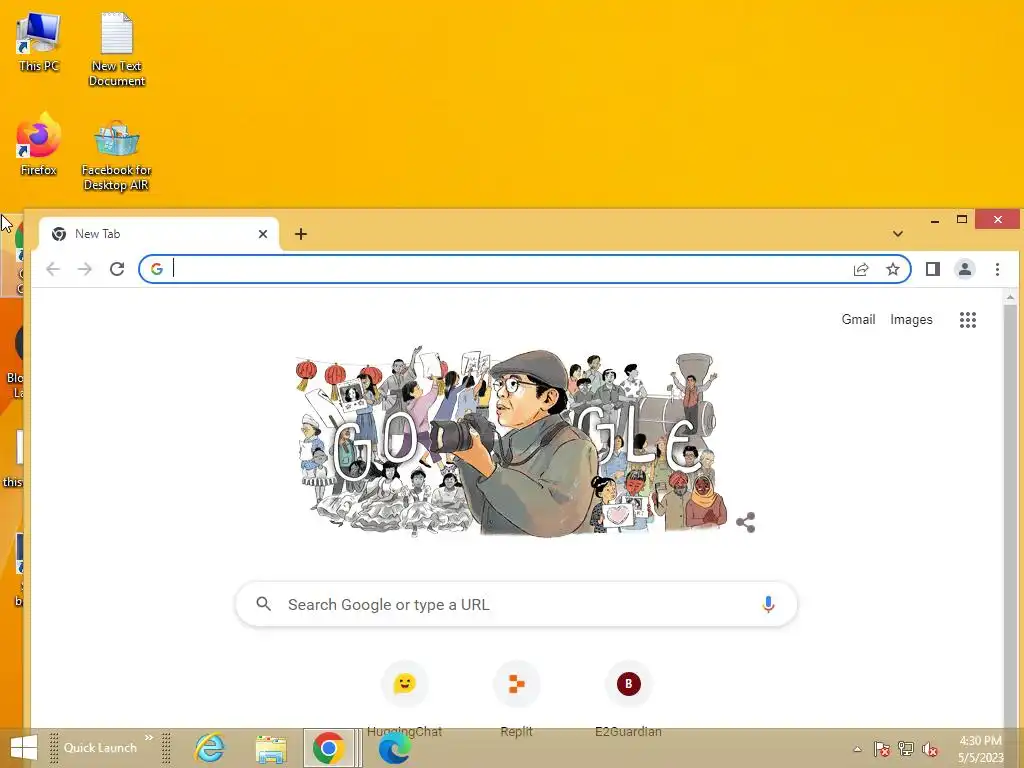Launch Internet Explorer from taskbar

coord(210,748)
